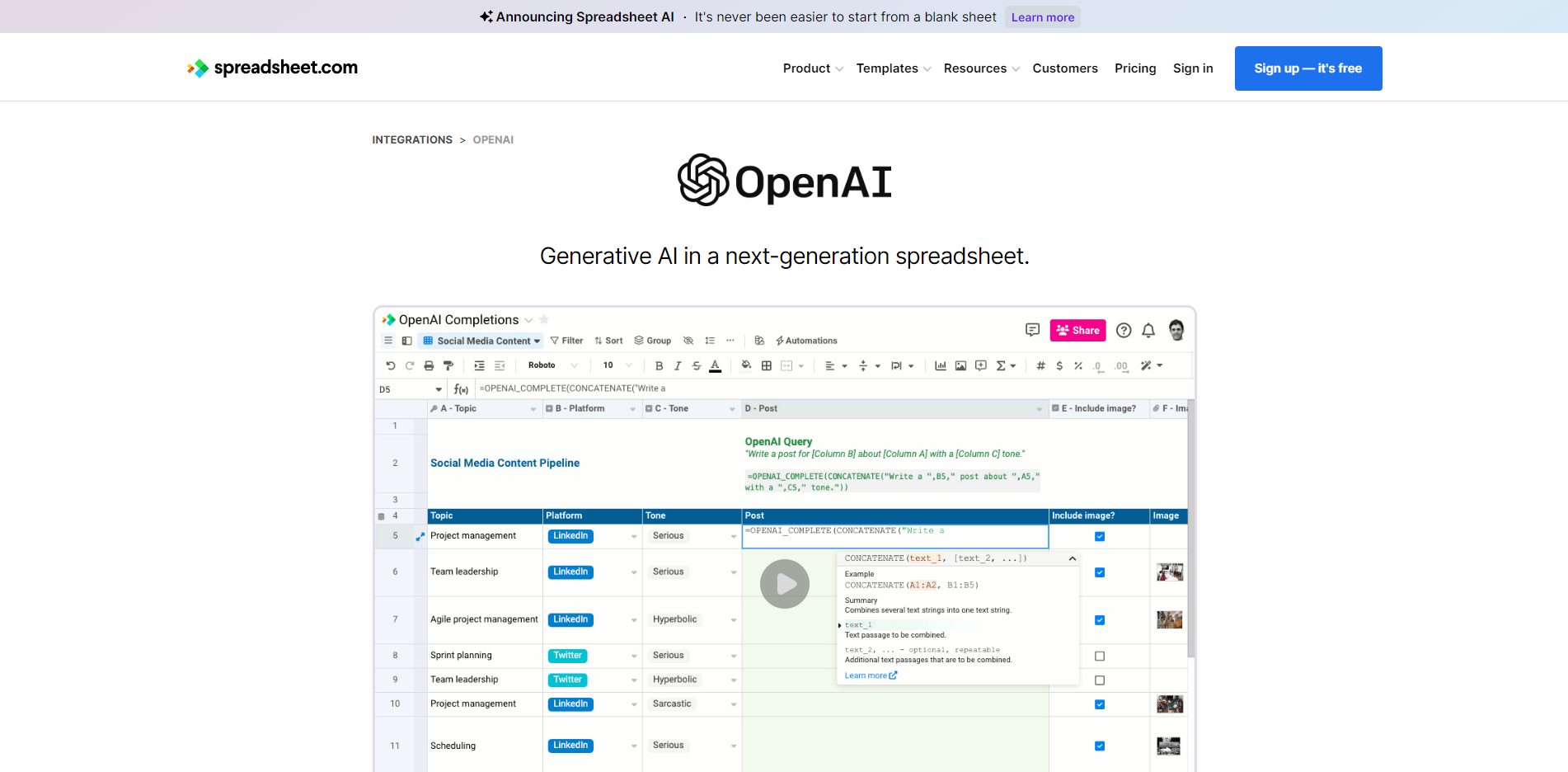The image size is (1568, 772).
Task: Click the hamburger menu icon
Action: 388,341
